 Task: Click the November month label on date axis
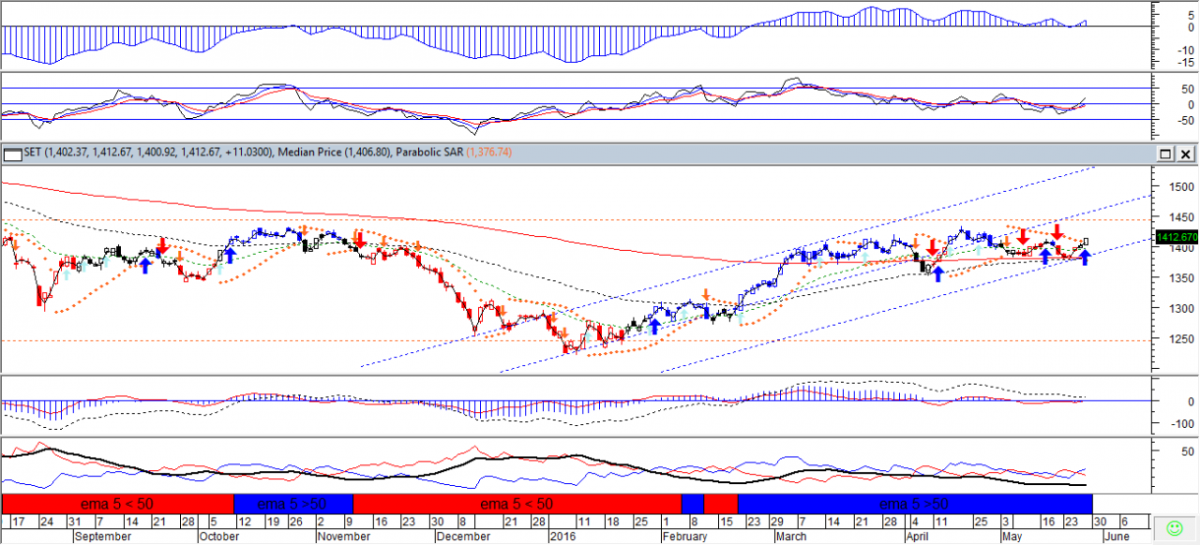point(343,536)
